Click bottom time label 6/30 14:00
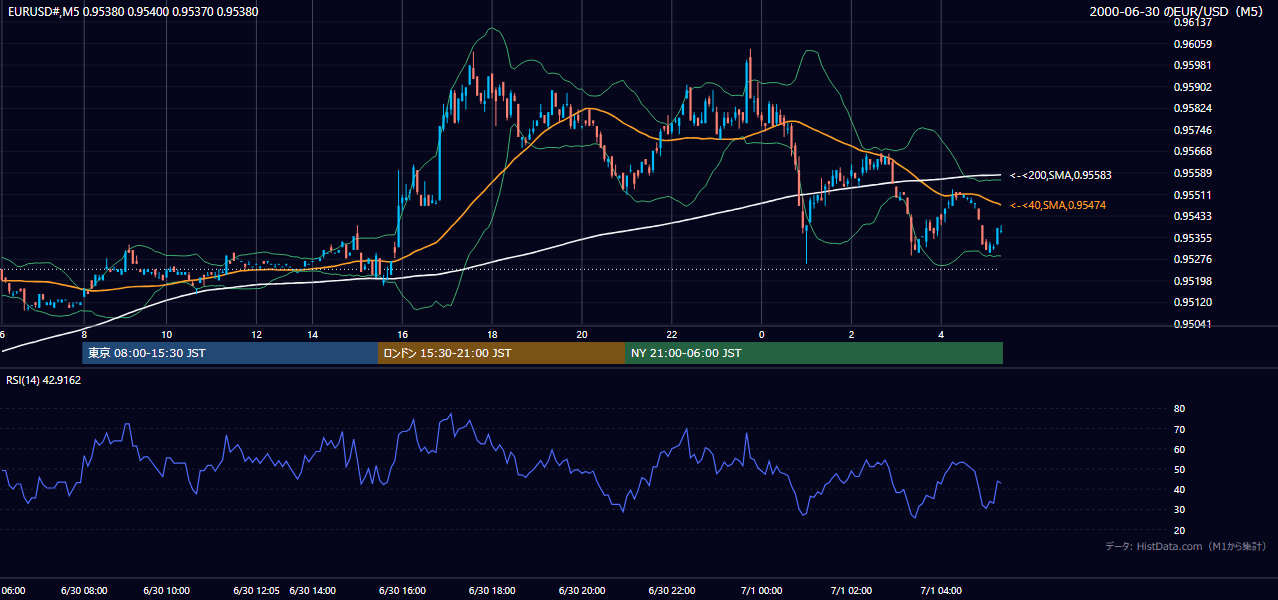The image size is (1278, 600). 312,591
